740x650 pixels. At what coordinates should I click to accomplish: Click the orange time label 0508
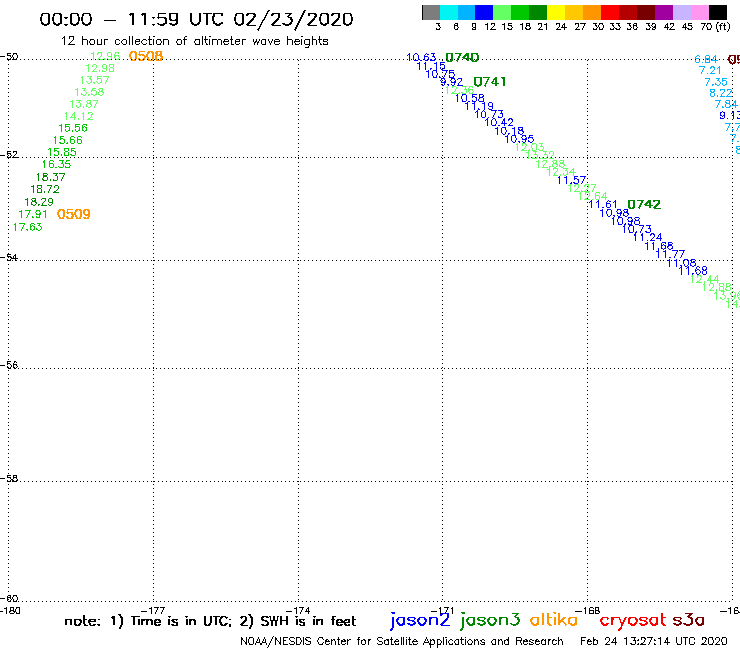tap(146, 56)
